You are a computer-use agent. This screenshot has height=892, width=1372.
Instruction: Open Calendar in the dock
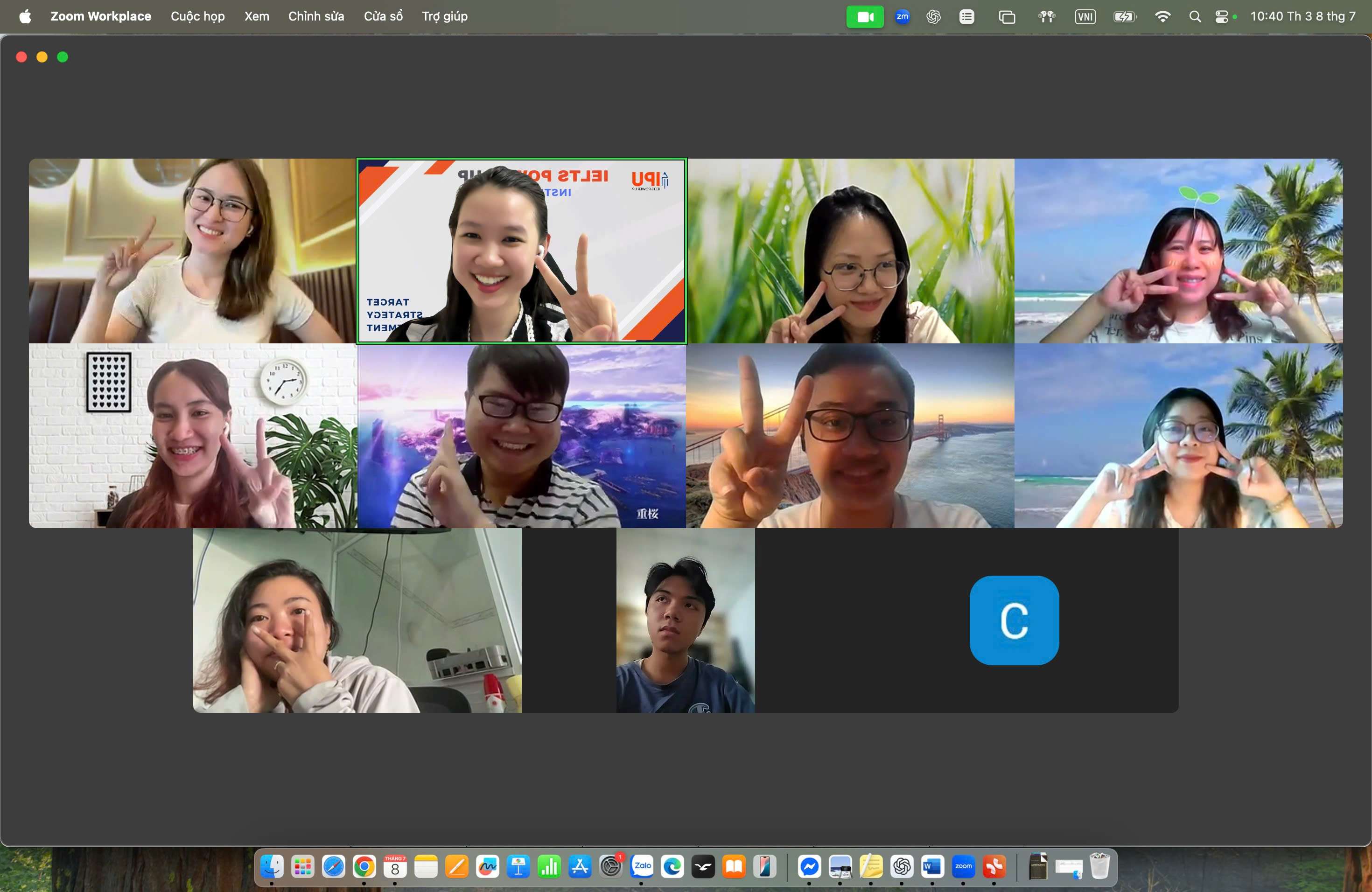[x=395, y=866]
